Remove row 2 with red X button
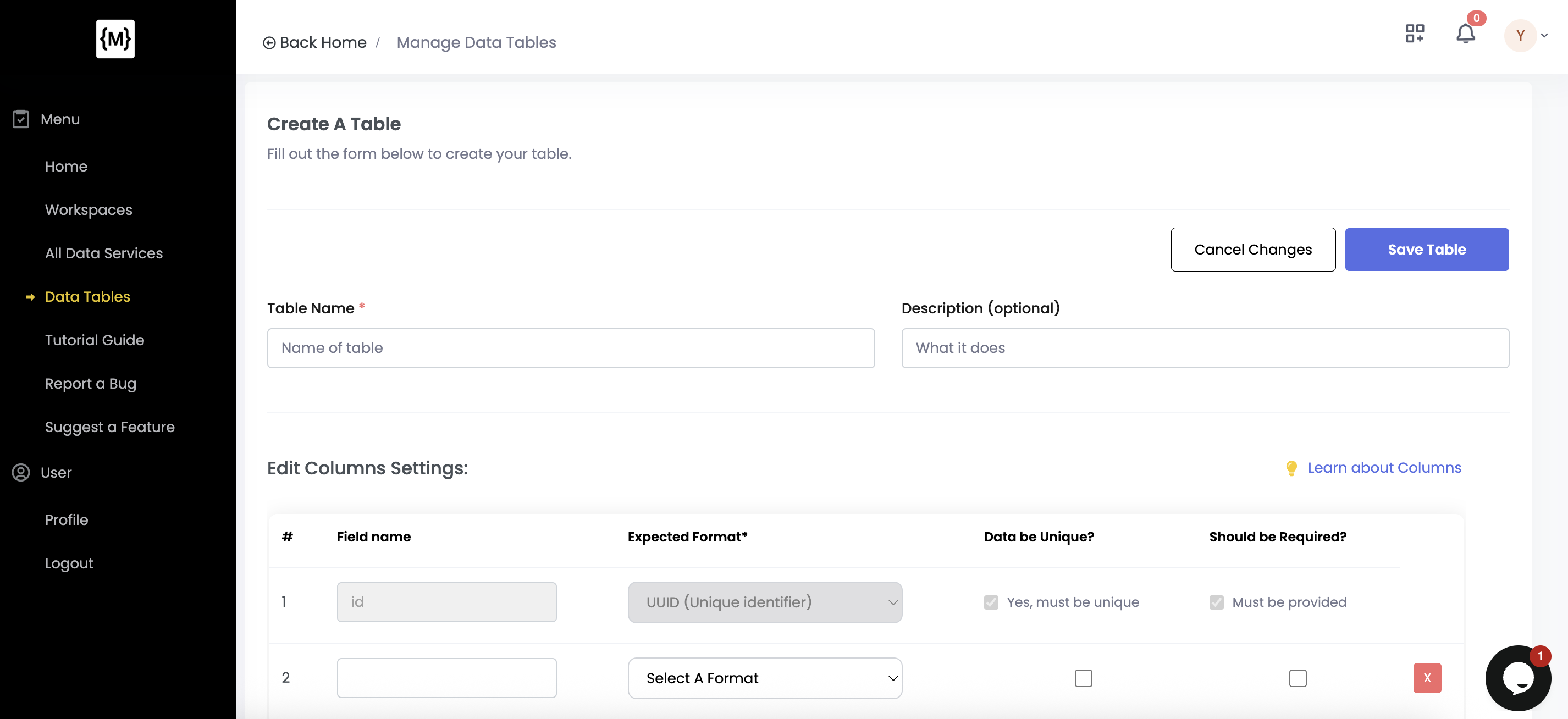This screenshot has width=1568, height=719. [1427, 678]
